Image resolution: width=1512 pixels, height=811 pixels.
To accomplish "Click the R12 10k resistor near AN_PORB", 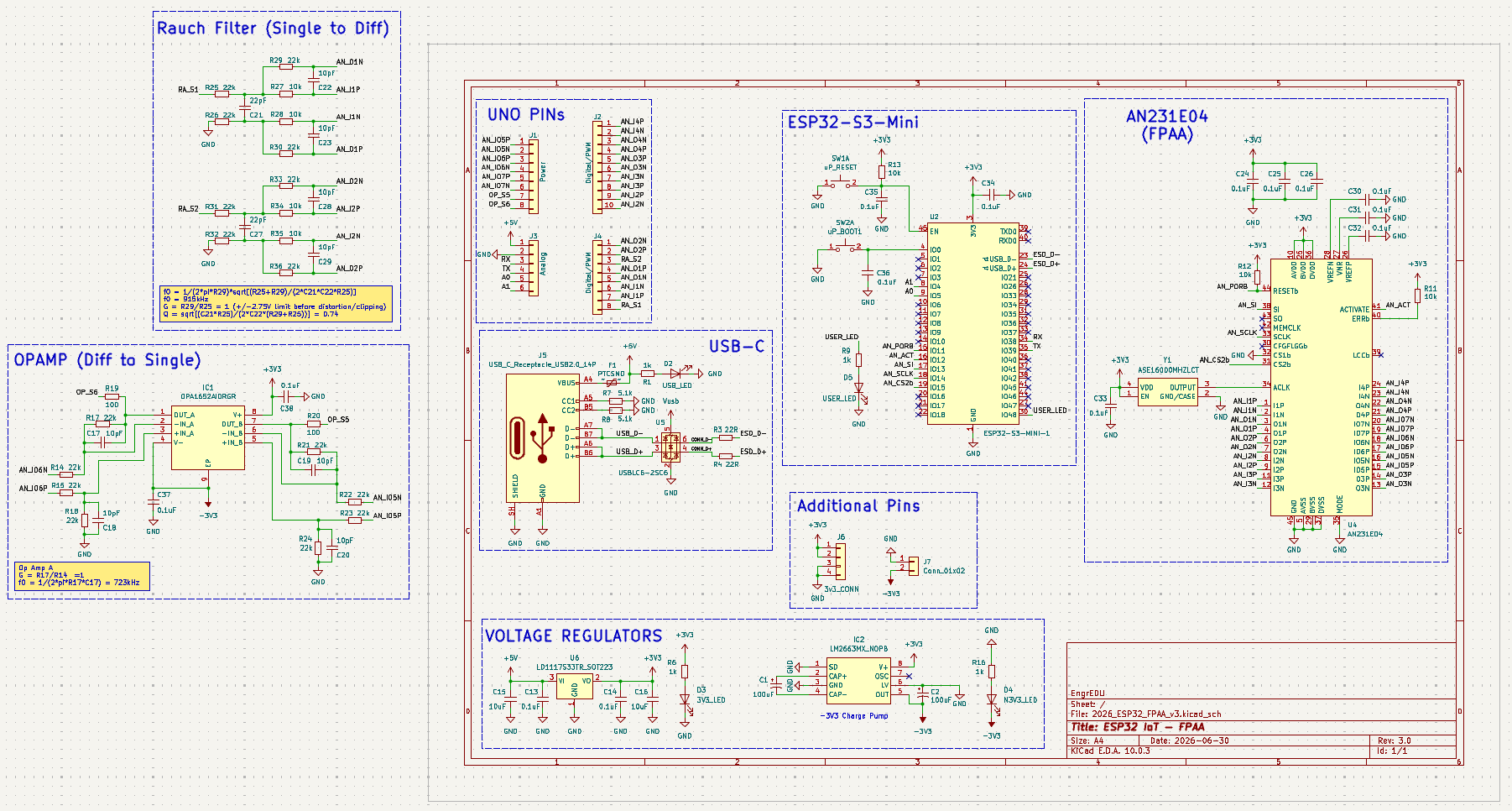I will coord(1257,276).
